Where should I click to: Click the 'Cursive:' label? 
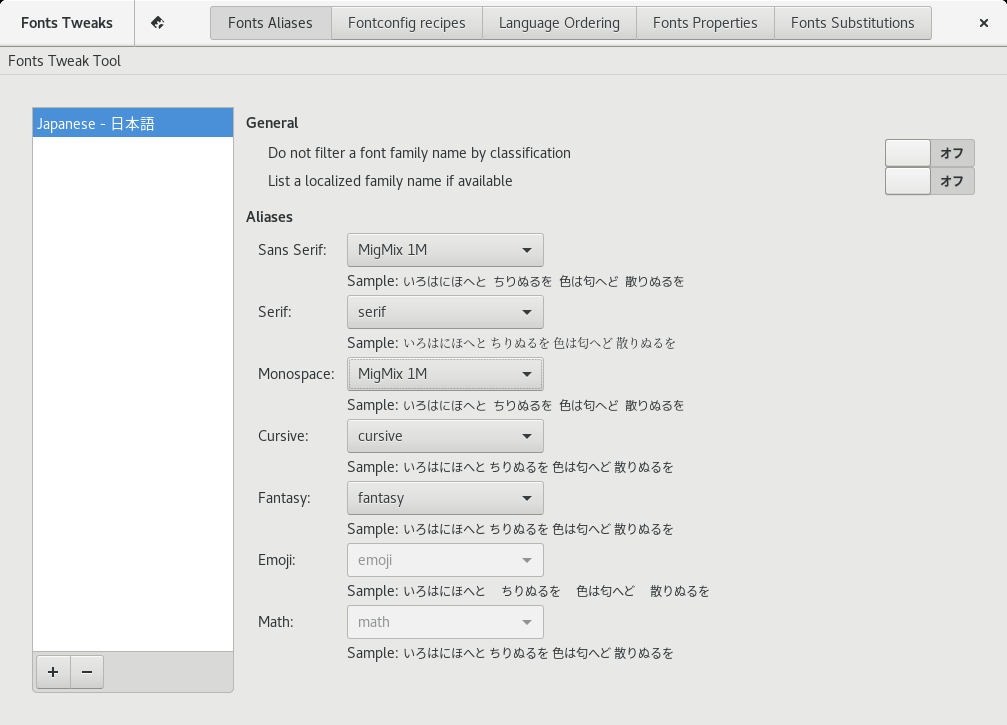(x=283, y=436)
